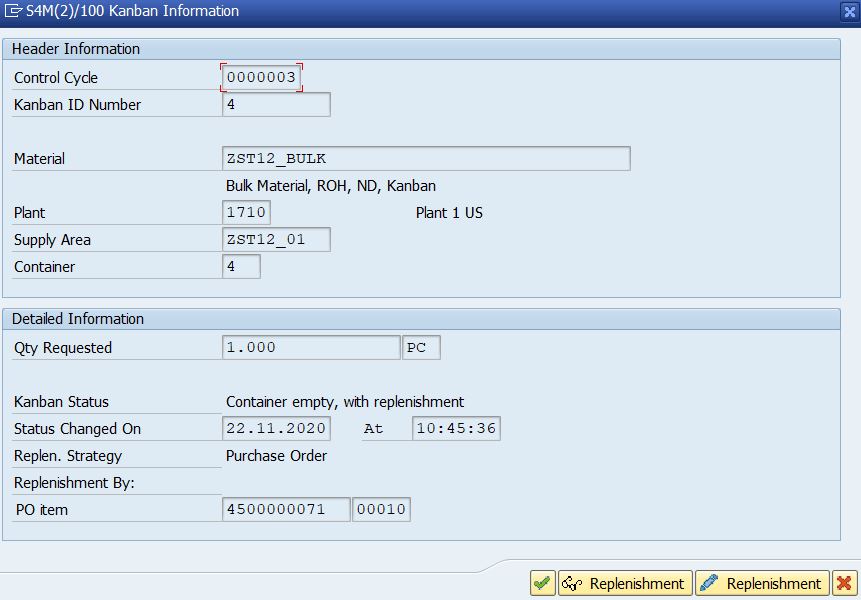Click the red X cancel icon
This screenshot has height=600, width=861.
pos(845,583)
